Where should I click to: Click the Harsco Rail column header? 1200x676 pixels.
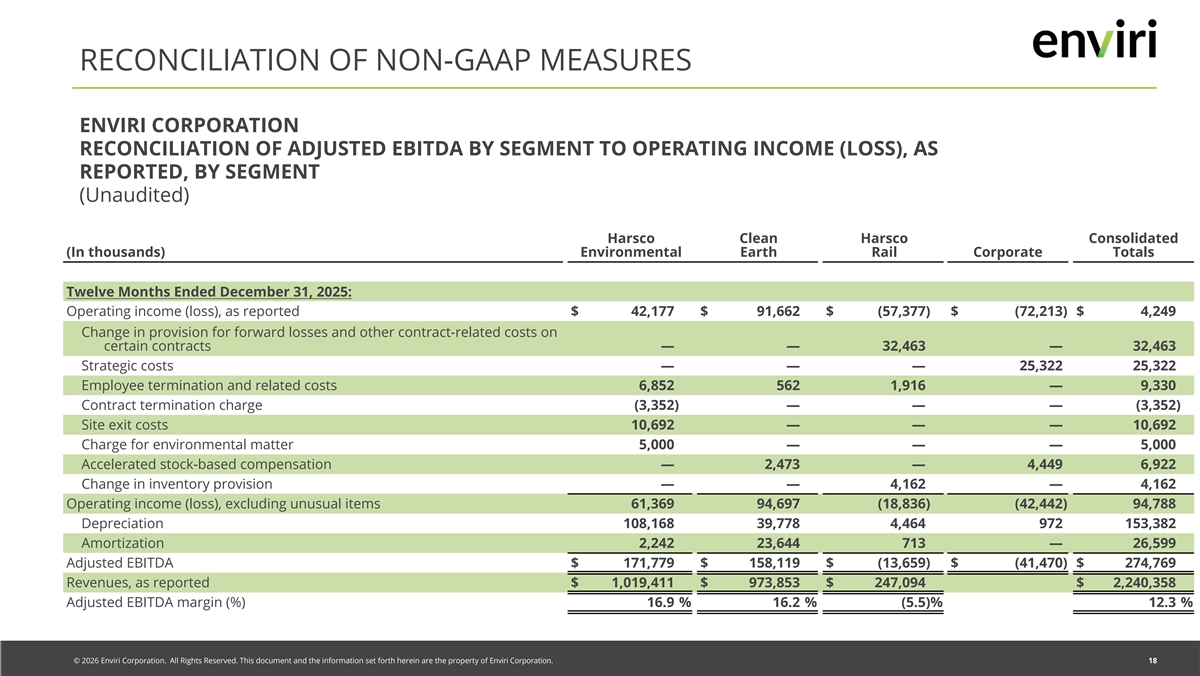(x=883, y=245)
